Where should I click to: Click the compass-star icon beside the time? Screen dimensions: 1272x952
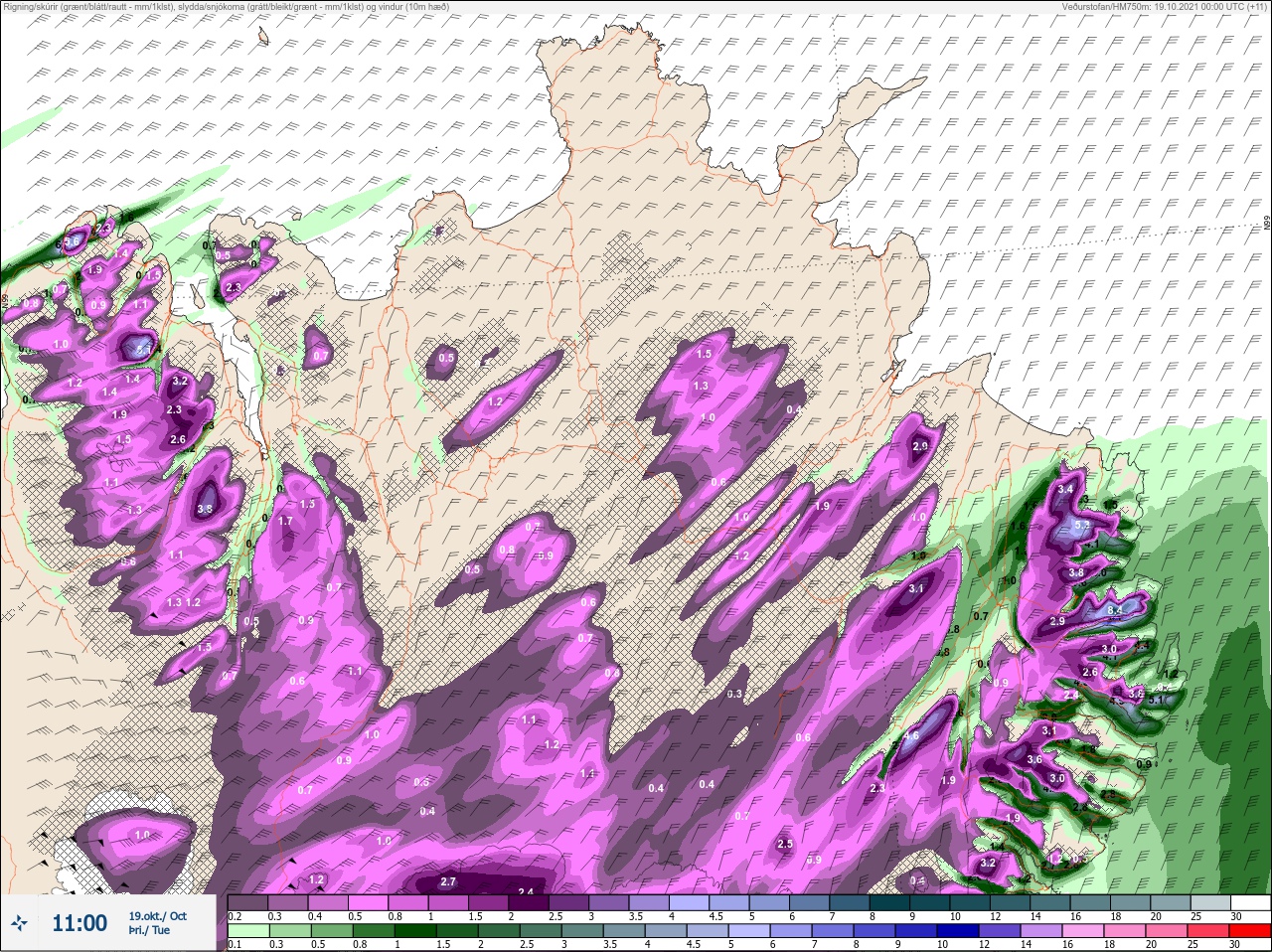20,924
